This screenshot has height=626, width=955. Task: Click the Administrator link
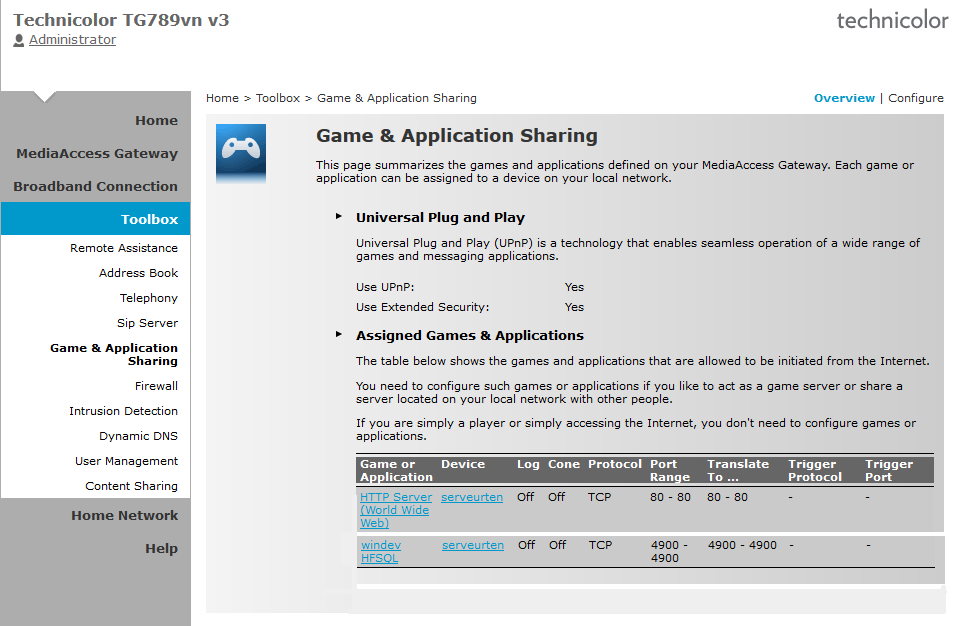click(72, 40)
